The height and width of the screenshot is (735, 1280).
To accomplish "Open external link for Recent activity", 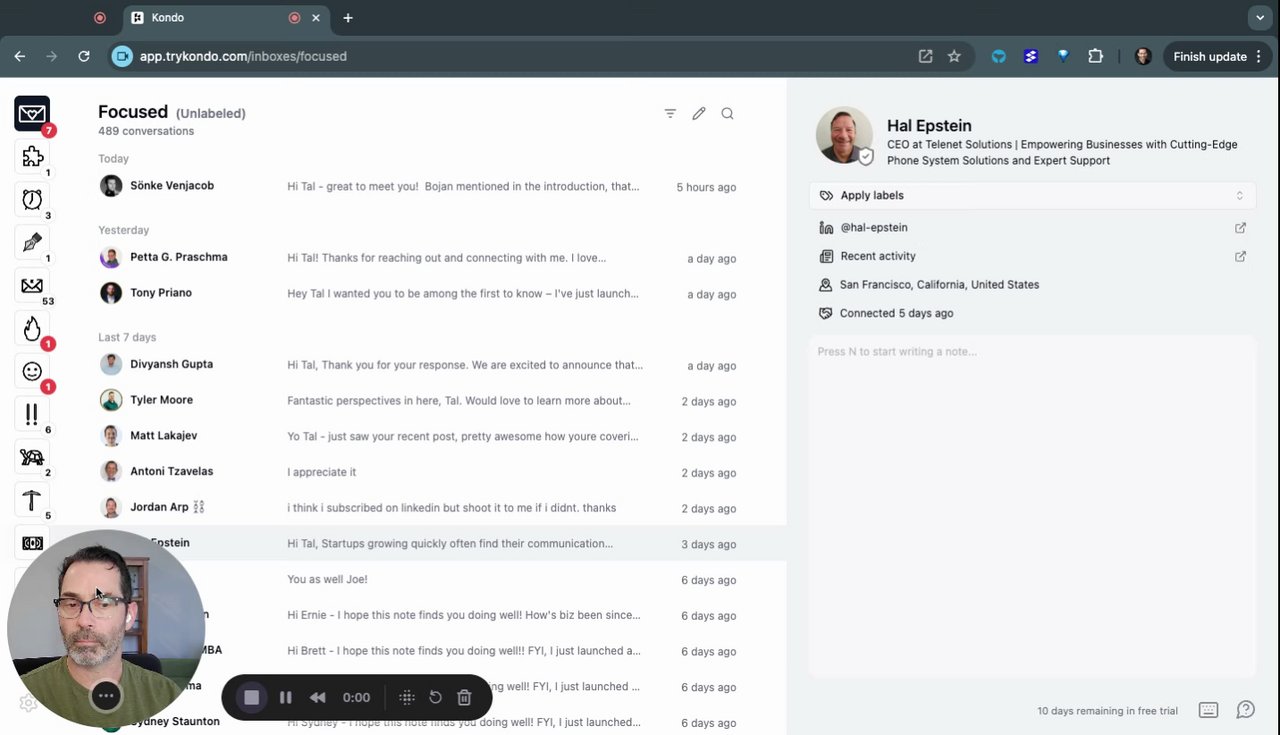I will [1240, 256].
